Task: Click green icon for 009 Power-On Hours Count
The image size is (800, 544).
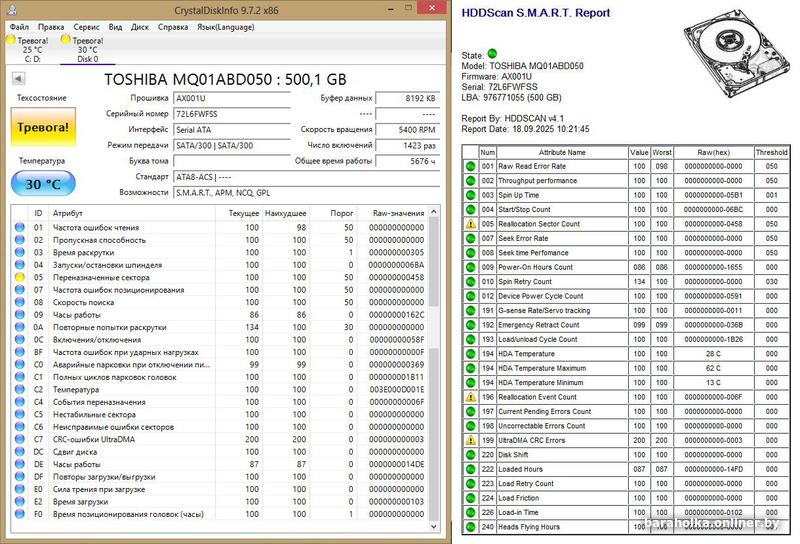Action: point(470,267)
